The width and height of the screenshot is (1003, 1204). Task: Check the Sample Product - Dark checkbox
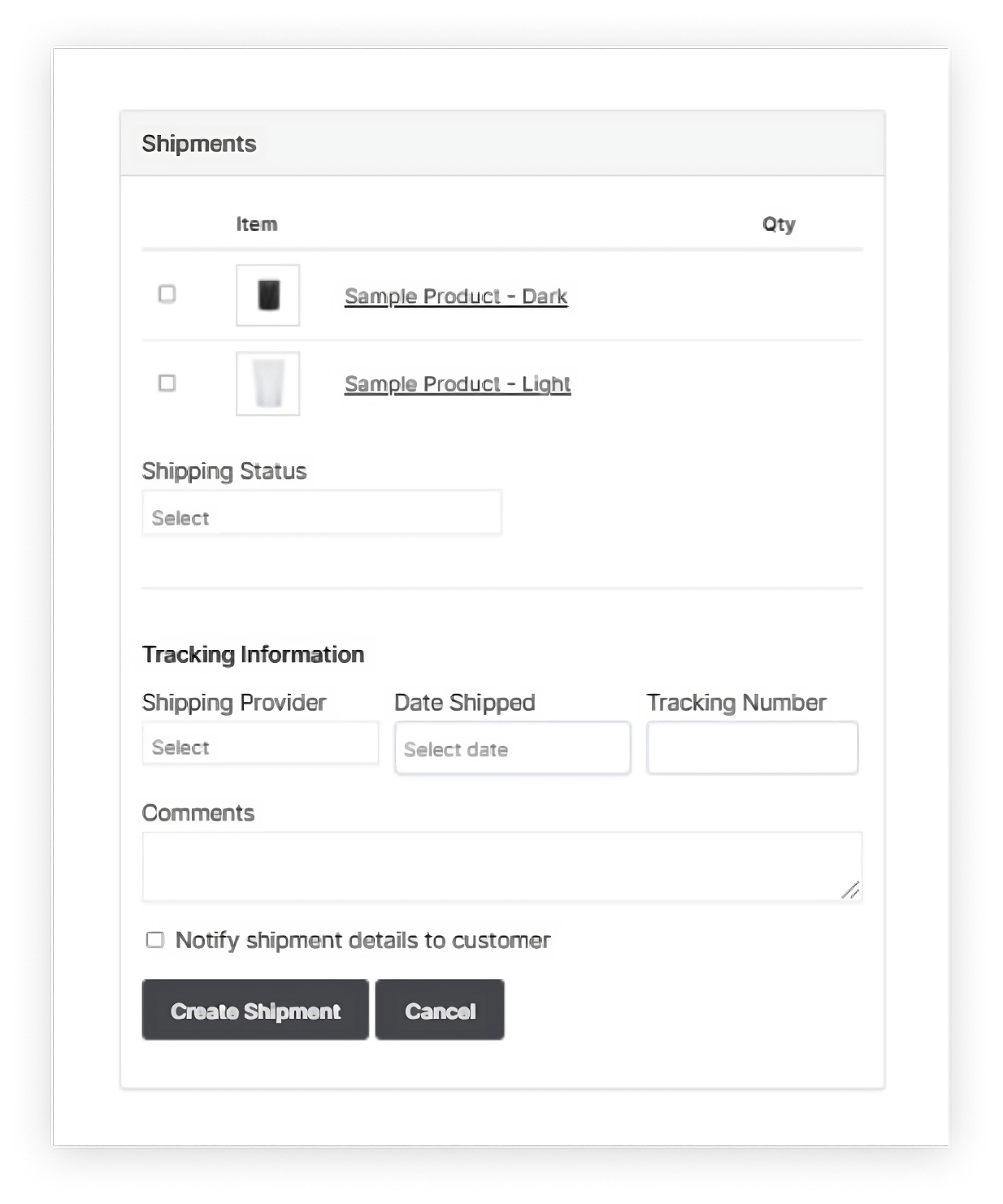click(167, 294)
